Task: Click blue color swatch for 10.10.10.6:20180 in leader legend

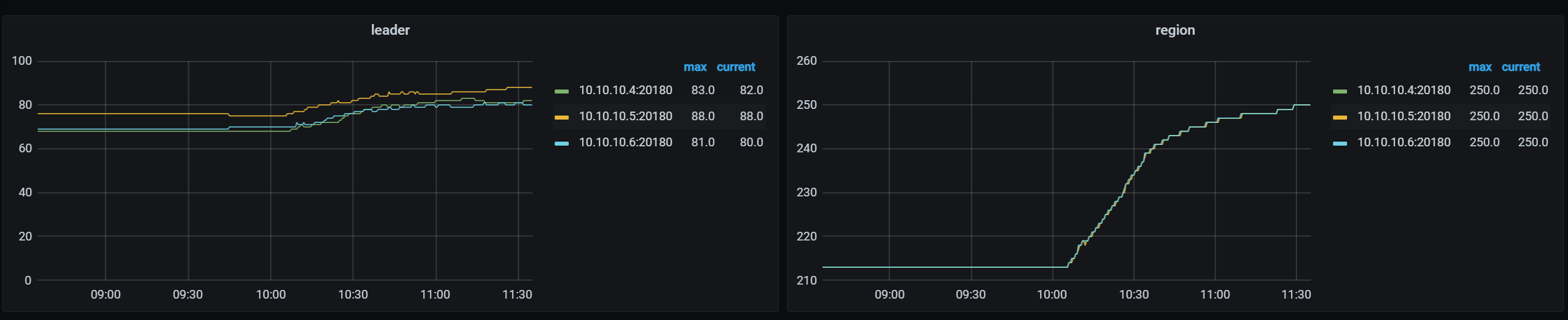Action: [561, 143]
